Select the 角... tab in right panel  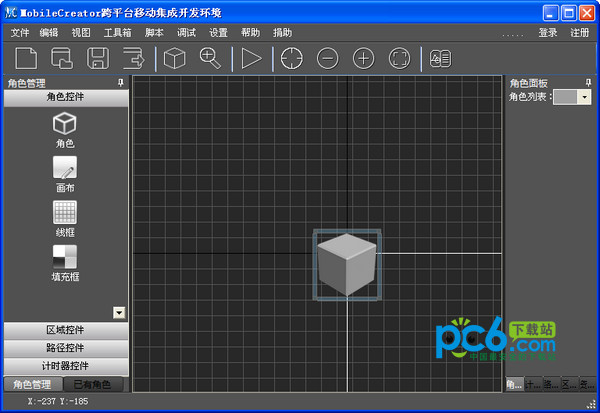point(514,384)
